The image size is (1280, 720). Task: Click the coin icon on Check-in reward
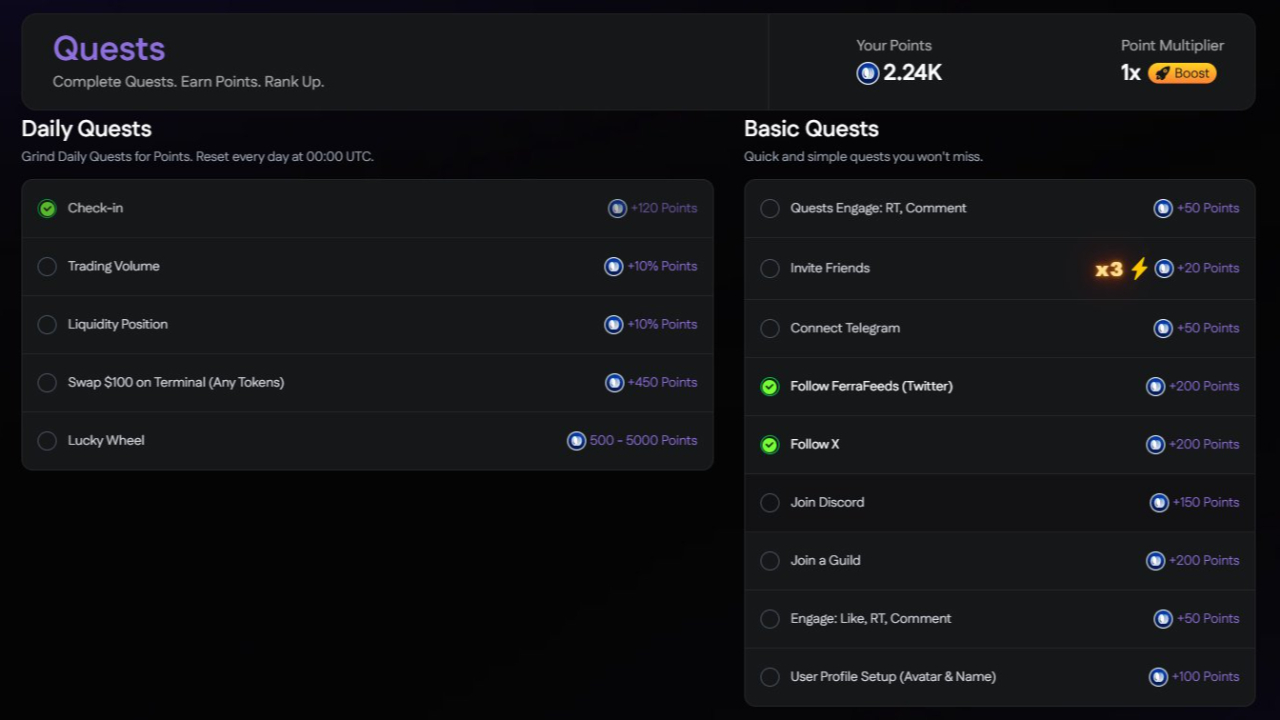pos(617,208)
